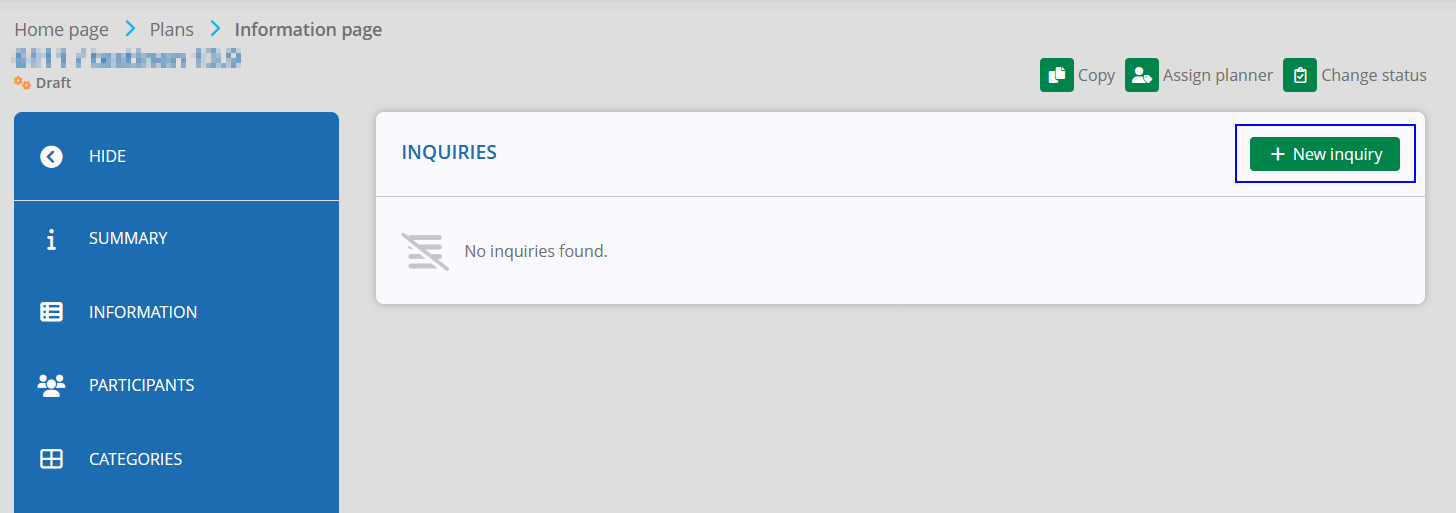
Task: Click the orange Draft status gears icon
Action: click(x=22, y=83)
